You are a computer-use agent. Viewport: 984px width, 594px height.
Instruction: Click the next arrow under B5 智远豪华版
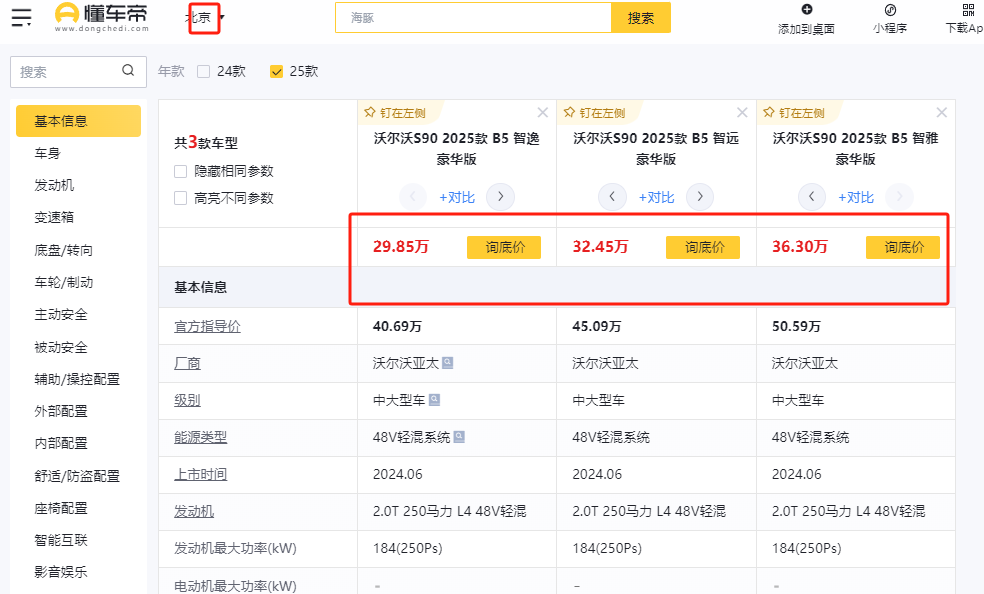tap(700, 197)
